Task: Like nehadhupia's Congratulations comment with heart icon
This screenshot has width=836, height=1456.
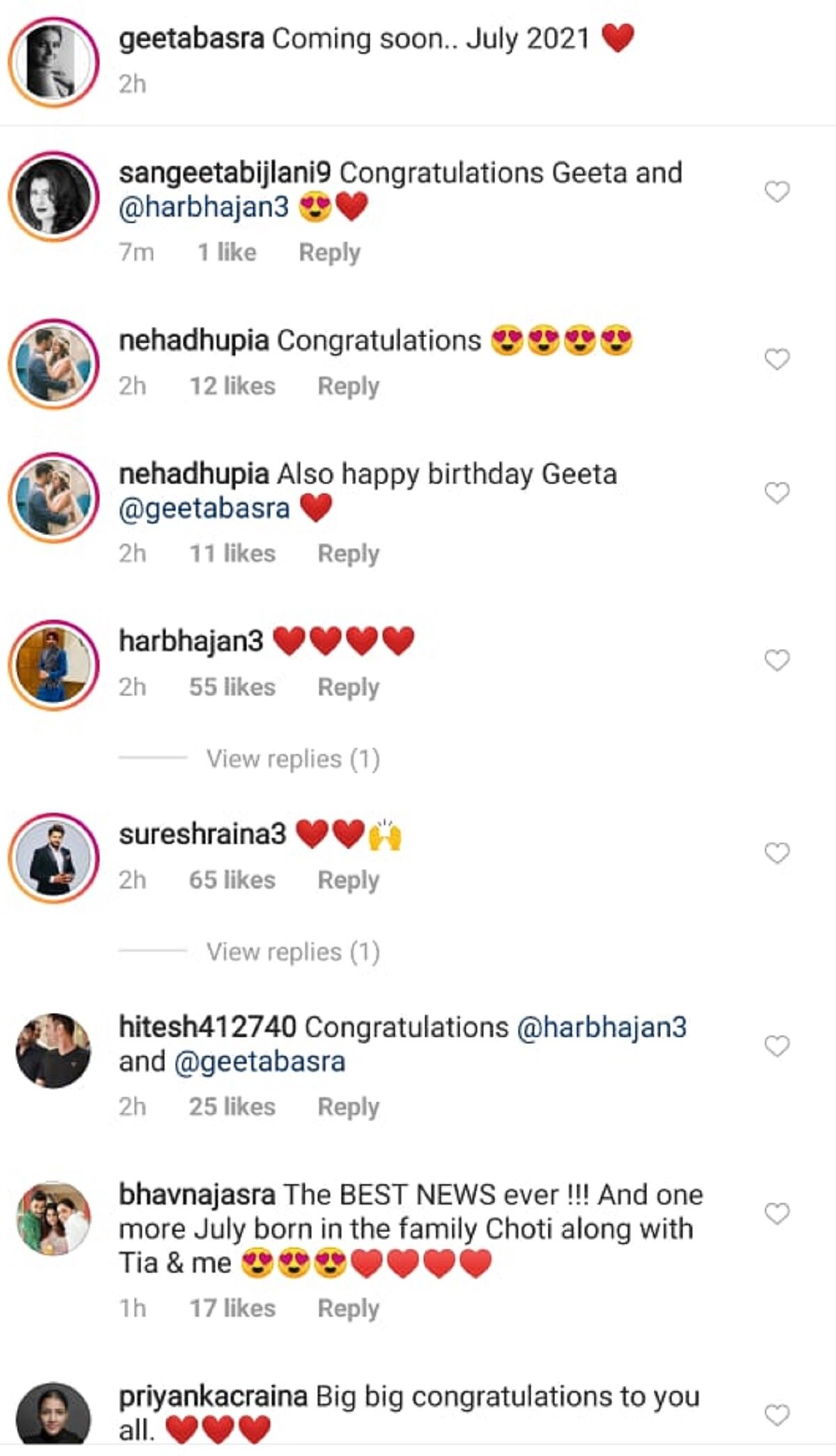Action: (x=777, y=359)
